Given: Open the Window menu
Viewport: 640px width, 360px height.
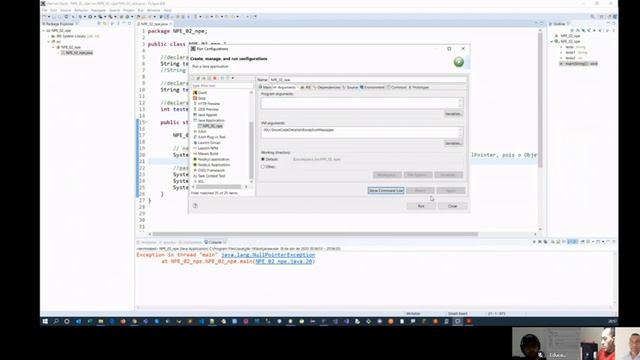Looking at the screenshot, I should point(153,10).
